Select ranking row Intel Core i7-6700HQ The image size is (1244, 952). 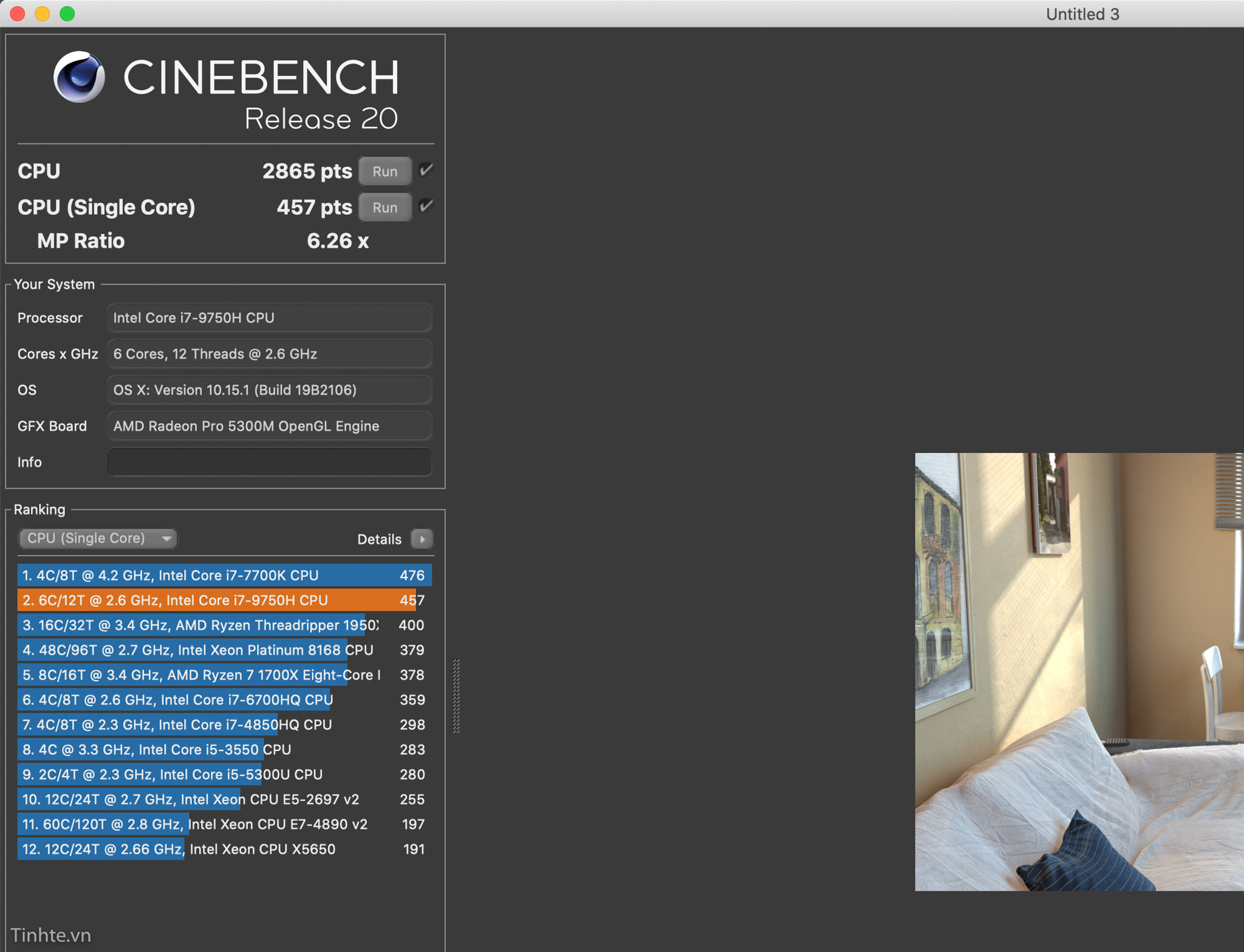225,699
